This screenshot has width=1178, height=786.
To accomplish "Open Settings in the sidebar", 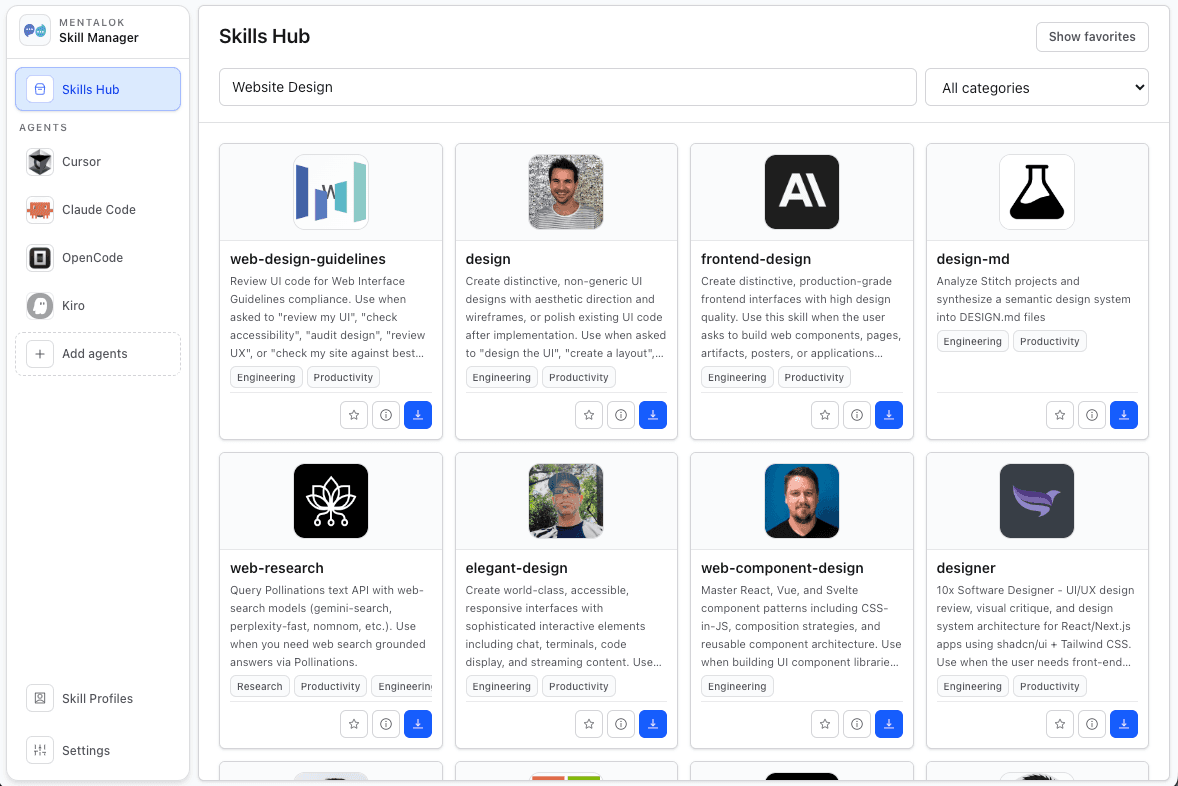I will pos(98,751).
